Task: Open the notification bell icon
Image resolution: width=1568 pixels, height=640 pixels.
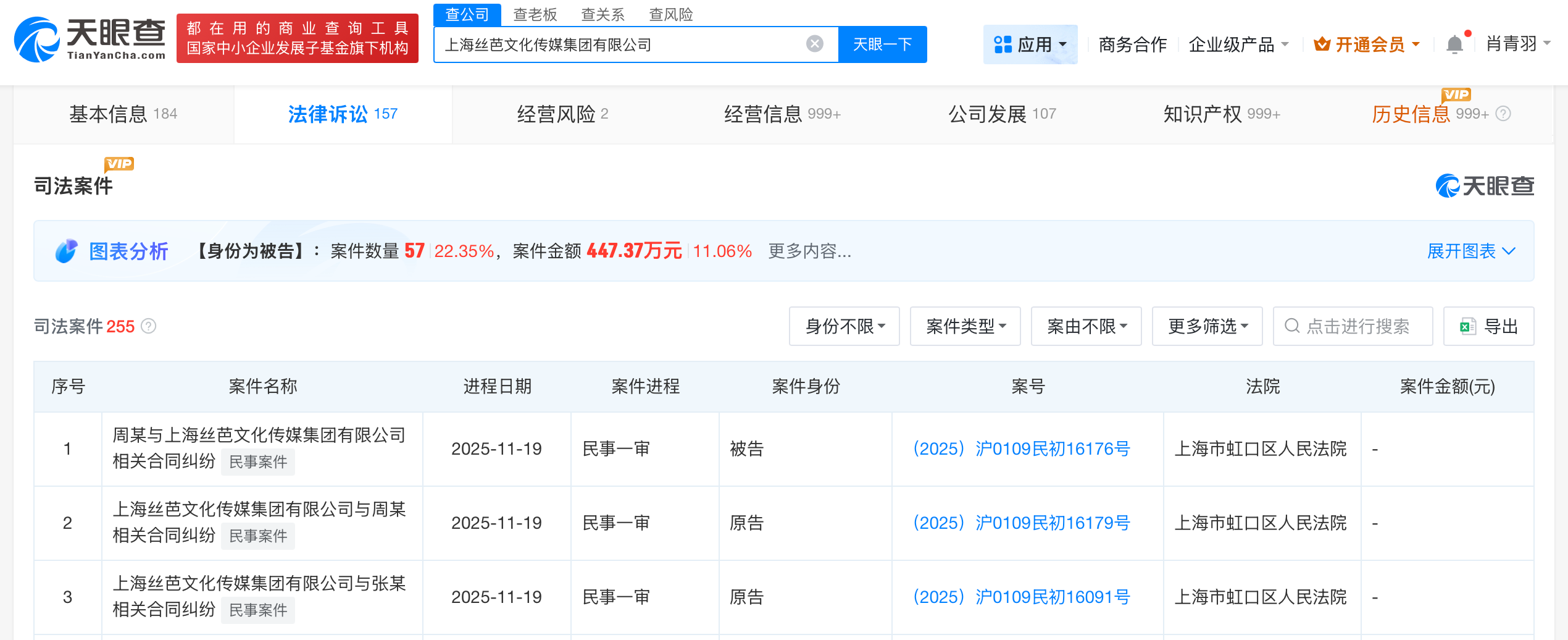Action: point(1454,43)
